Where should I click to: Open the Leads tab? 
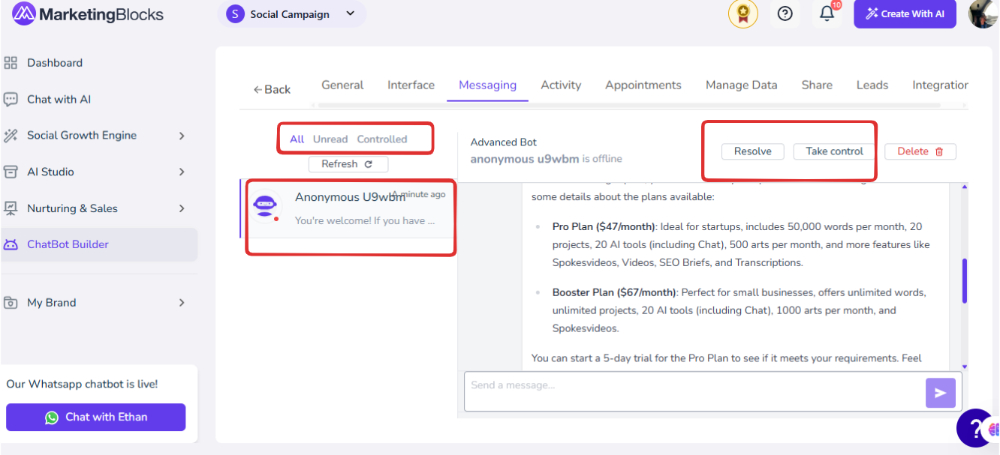pyautogui.click(x=872, y=85)
